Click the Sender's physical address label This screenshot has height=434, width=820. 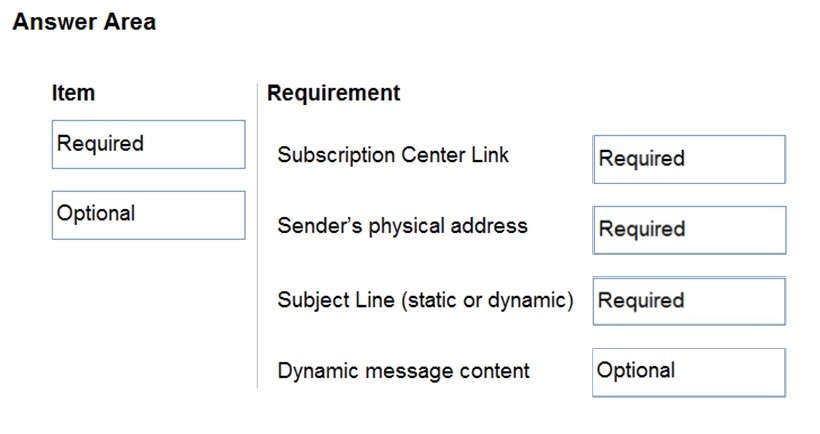[x=402, y=226]
